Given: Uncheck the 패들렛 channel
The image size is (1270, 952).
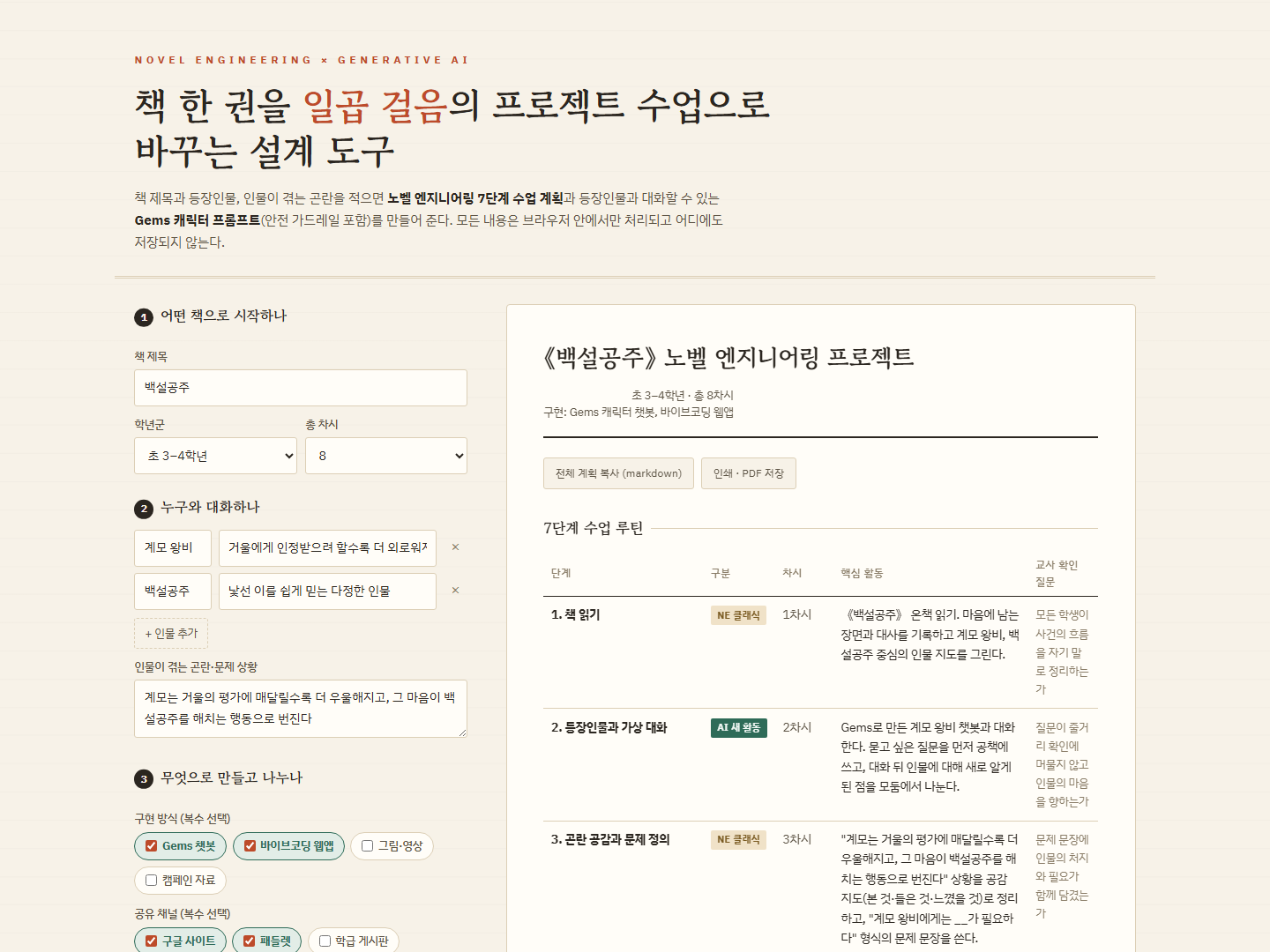Looking at the screenshot, I should 249,941.
